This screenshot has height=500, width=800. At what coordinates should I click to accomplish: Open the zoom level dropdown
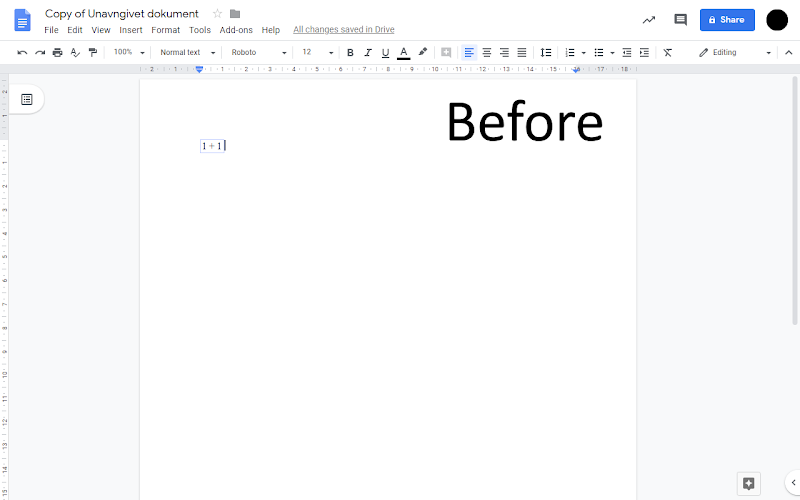pyautogui.click(x=129, y=52)
